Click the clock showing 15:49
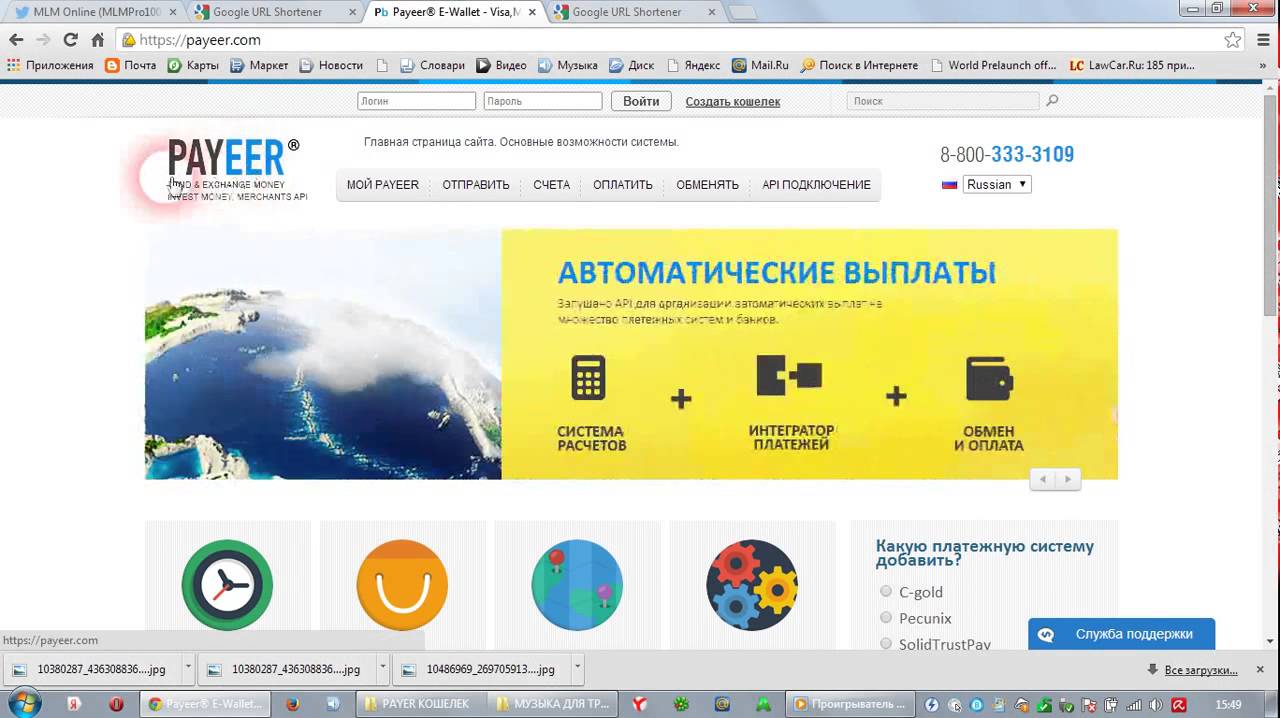 pyautogui.click(x=1228, y=704)
